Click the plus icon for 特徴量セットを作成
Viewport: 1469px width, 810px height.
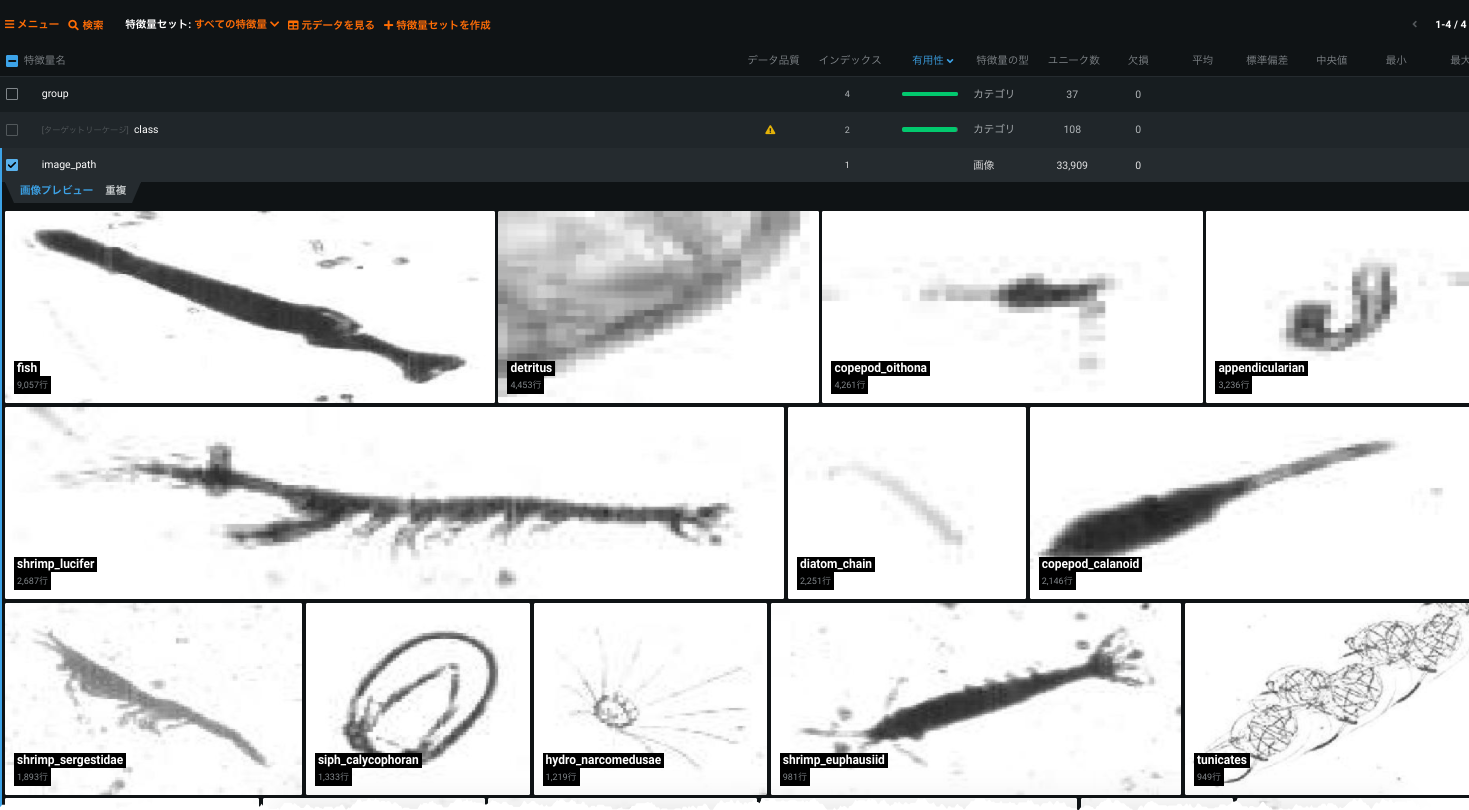(388, 25)
